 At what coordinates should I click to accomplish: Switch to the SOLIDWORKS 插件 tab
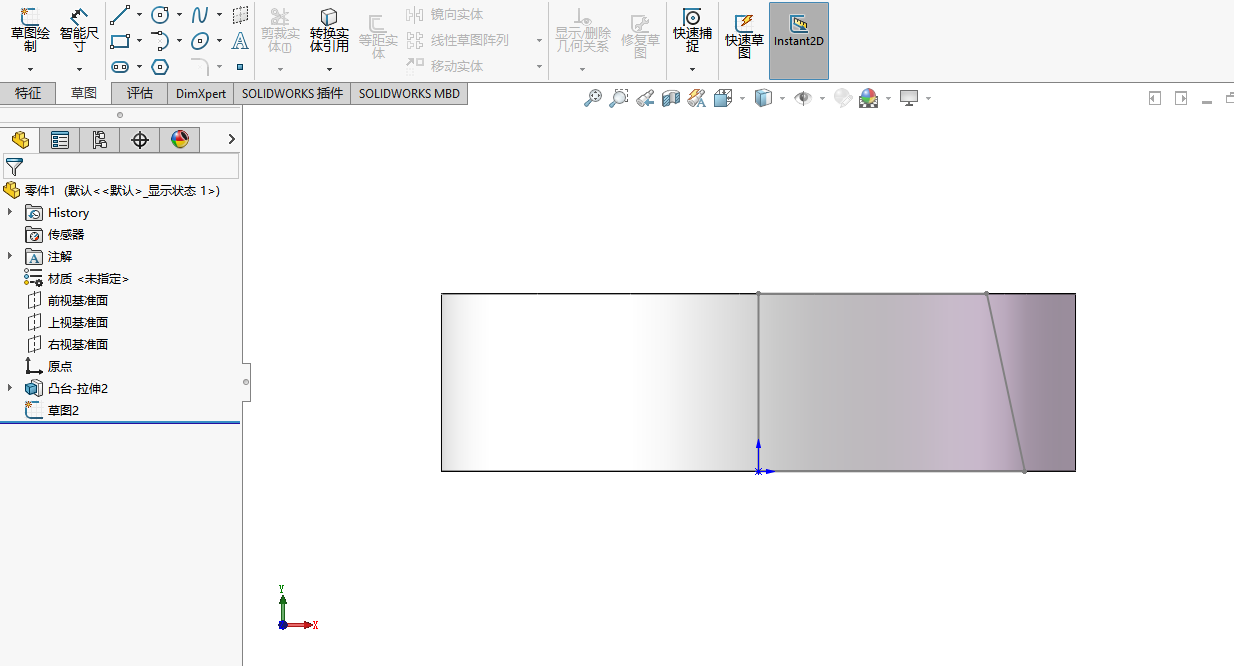click(x=293, y=93)
